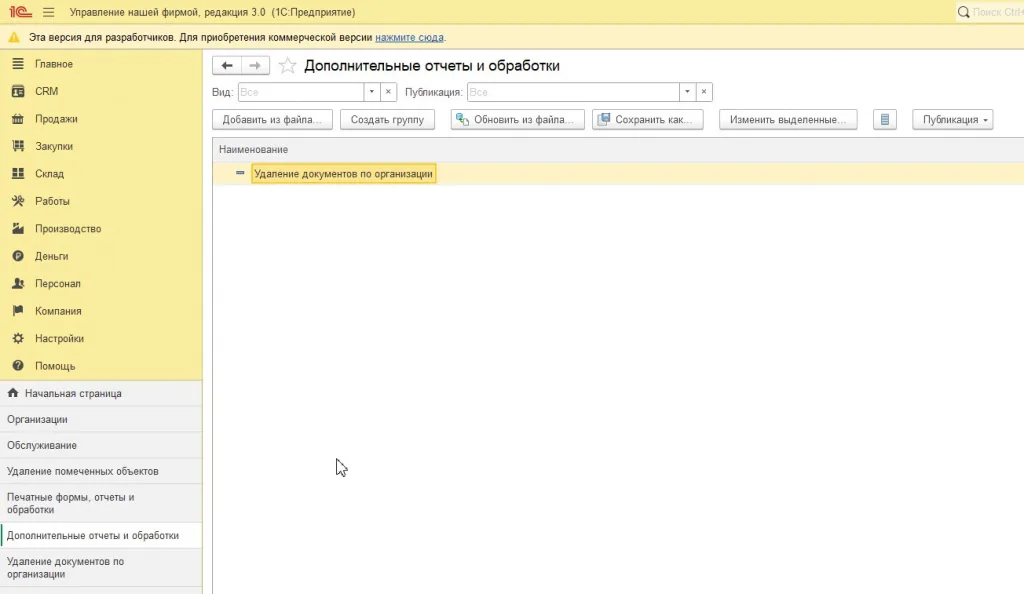Switch to Обслуживание tab

click(101, 445)
